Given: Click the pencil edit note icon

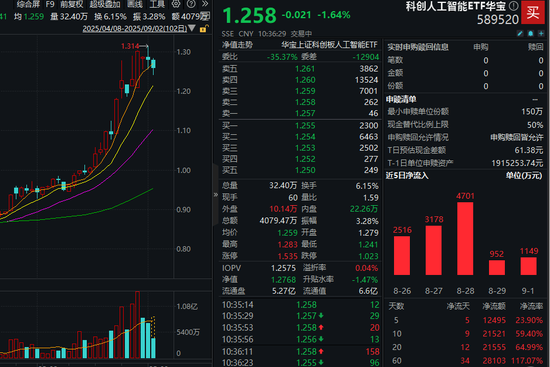Looking at the screenshot, I should pos(520,33).
